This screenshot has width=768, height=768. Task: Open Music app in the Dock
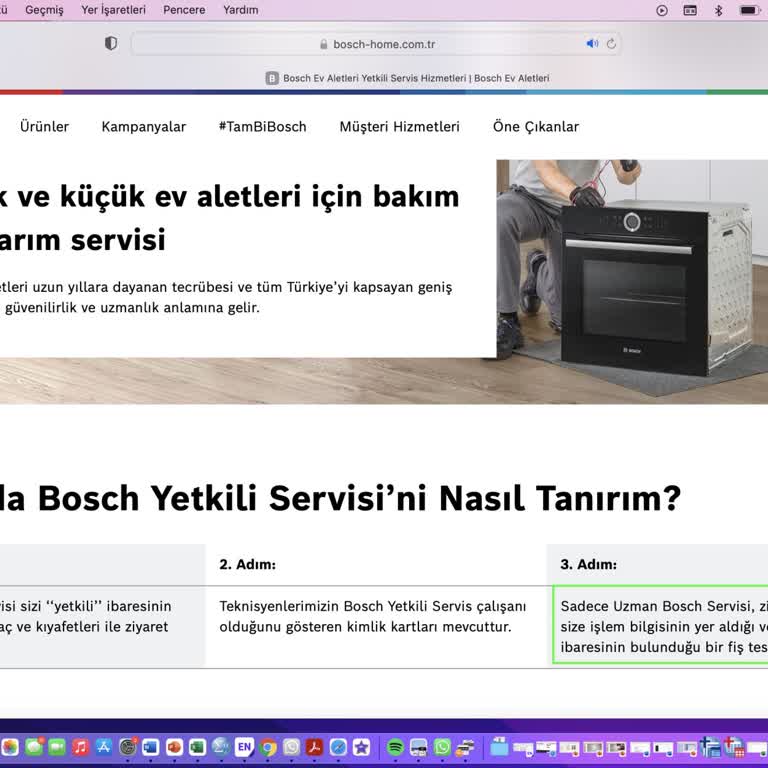pyautogui.click(x=81, y=747)
